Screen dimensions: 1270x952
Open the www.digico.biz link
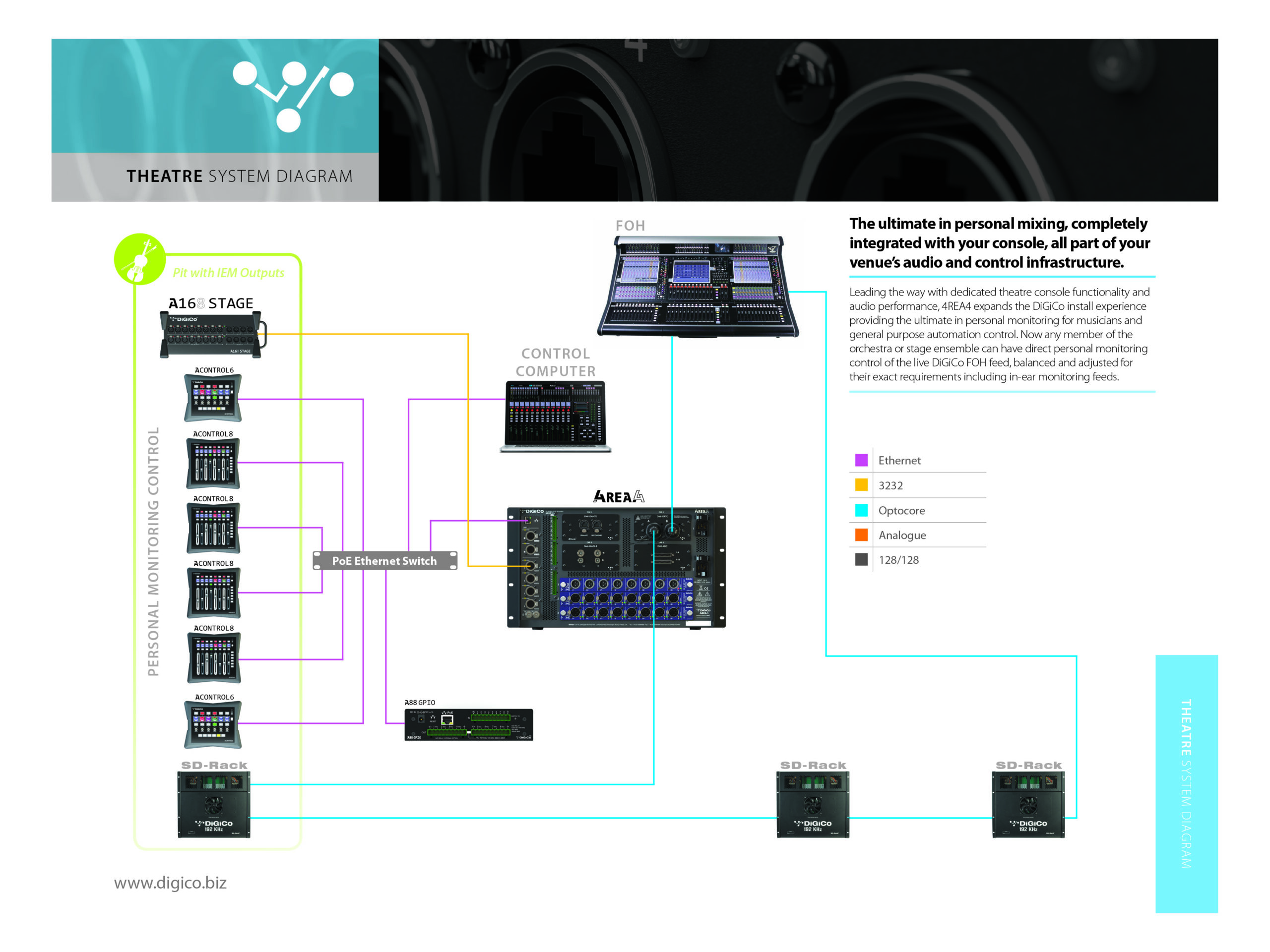point(170,883)
